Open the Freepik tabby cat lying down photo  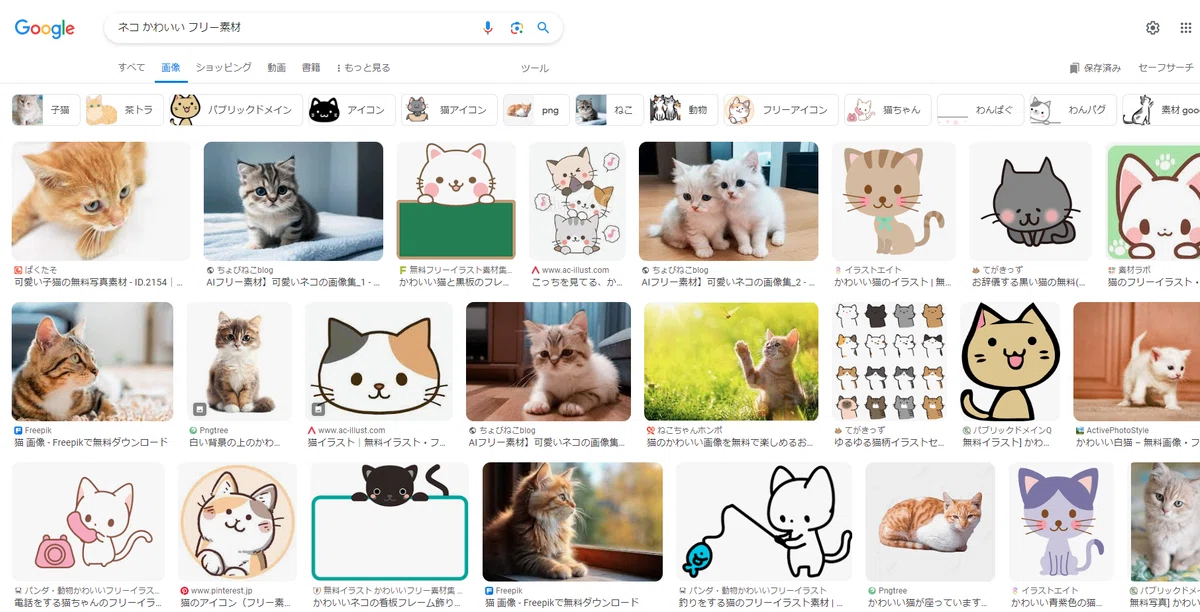[92, 361]
